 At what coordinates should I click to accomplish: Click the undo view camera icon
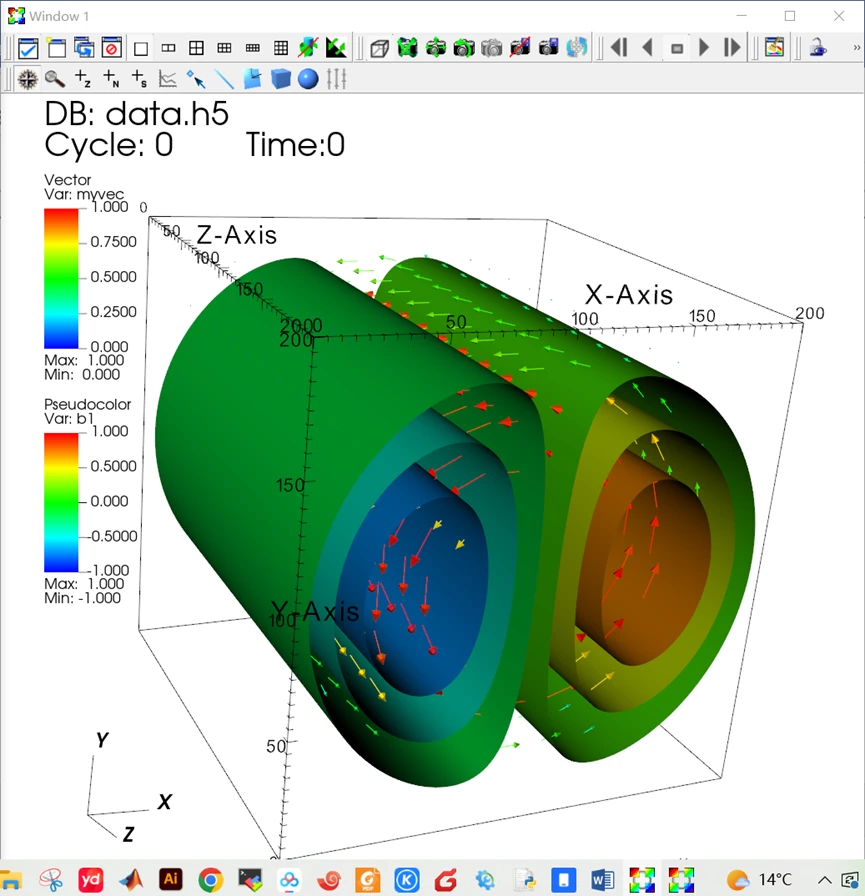(x=463, y=47)
